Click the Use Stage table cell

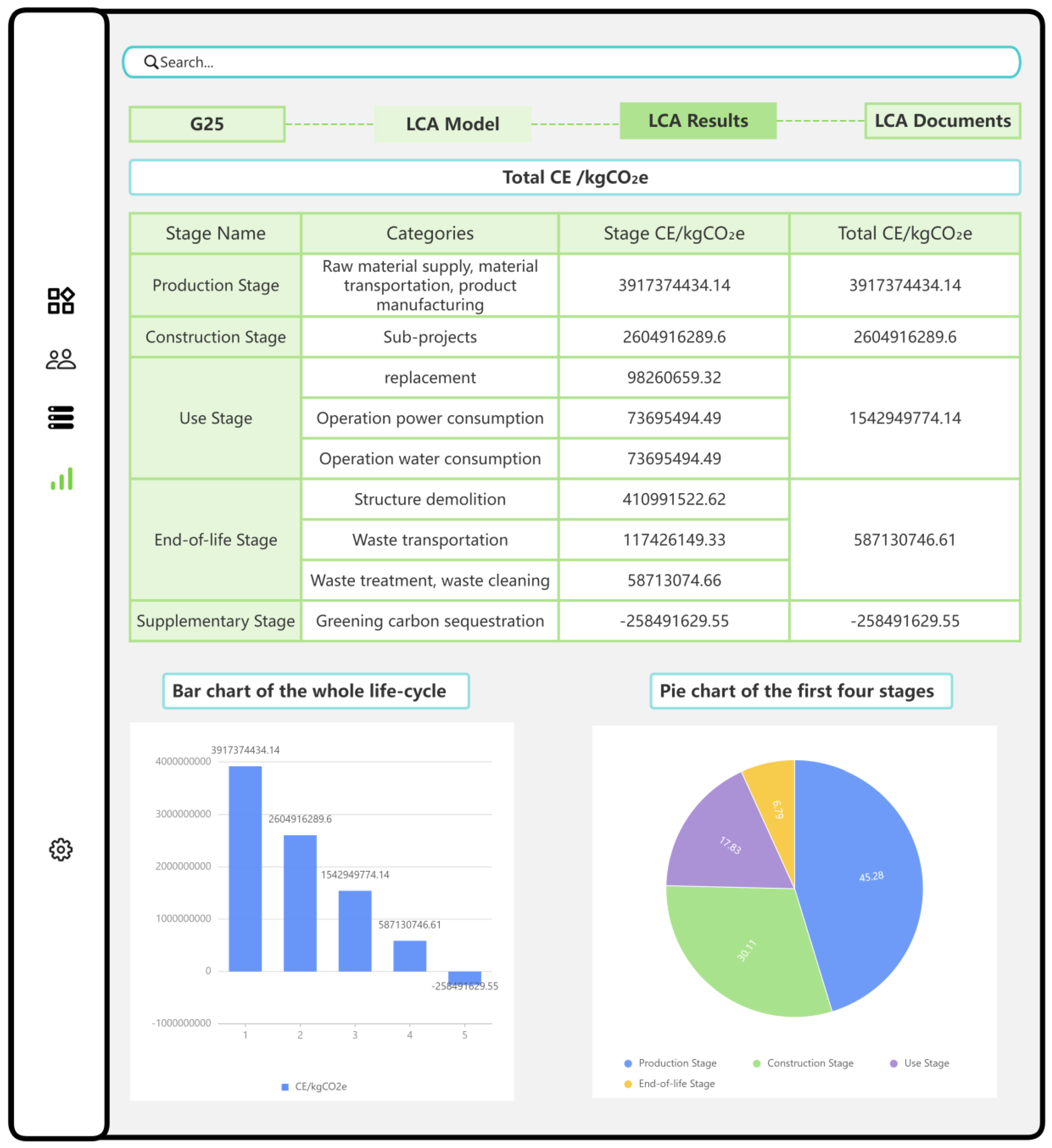215,418
